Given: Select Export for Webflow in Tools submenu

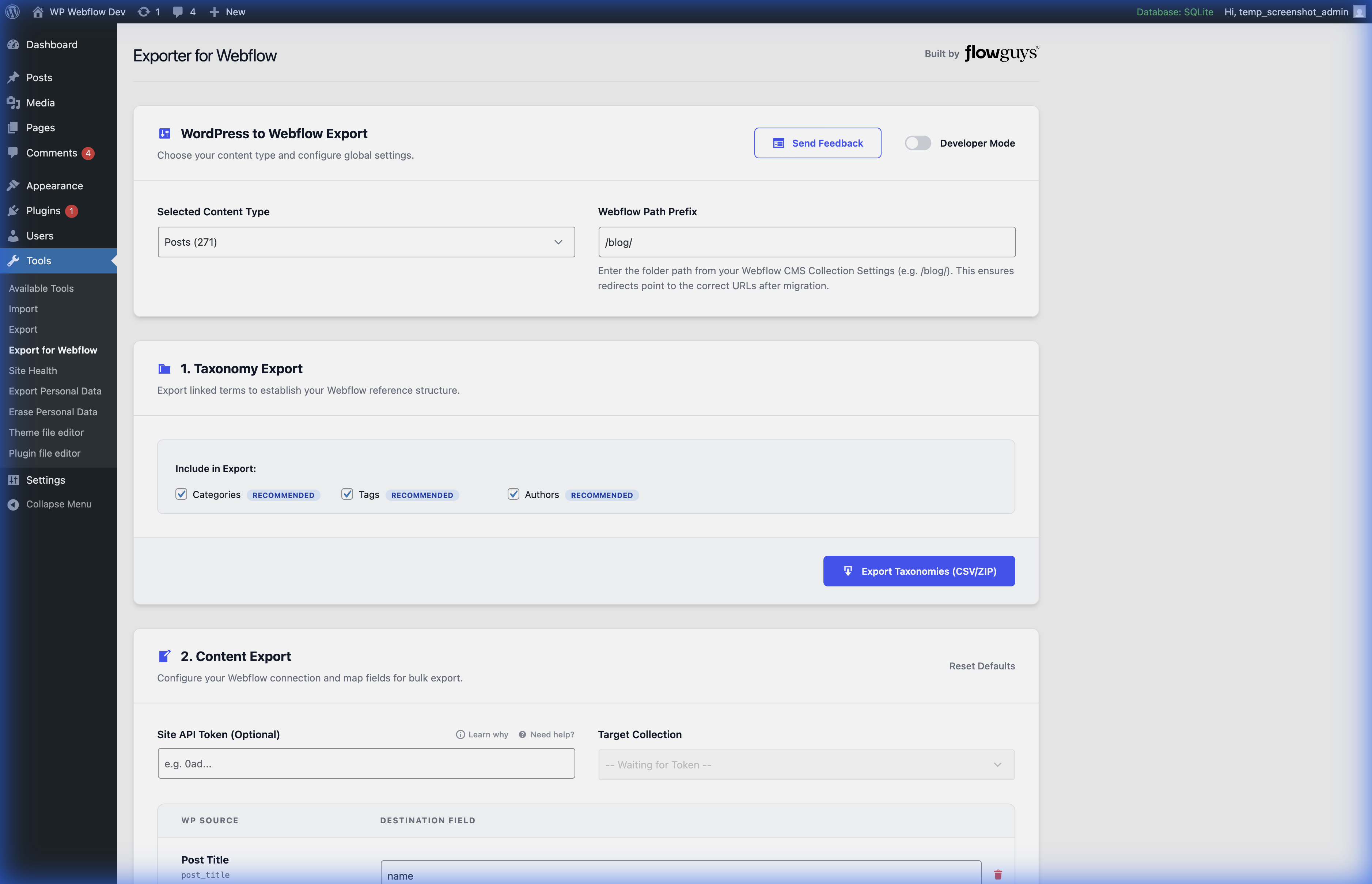Looking at the screenshot, I should (x=53, y=350).
